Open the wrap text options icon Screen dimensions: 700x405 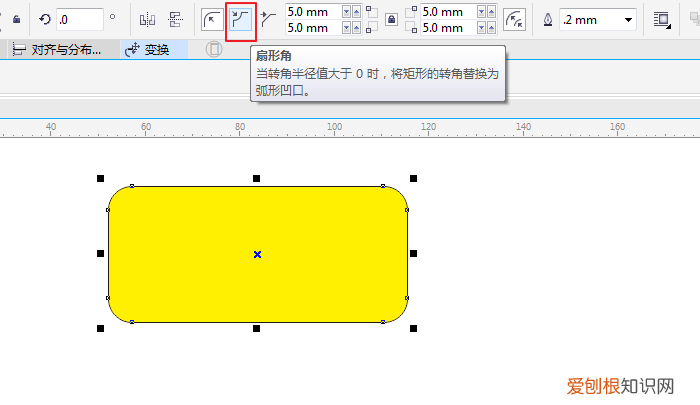[661, 19]
